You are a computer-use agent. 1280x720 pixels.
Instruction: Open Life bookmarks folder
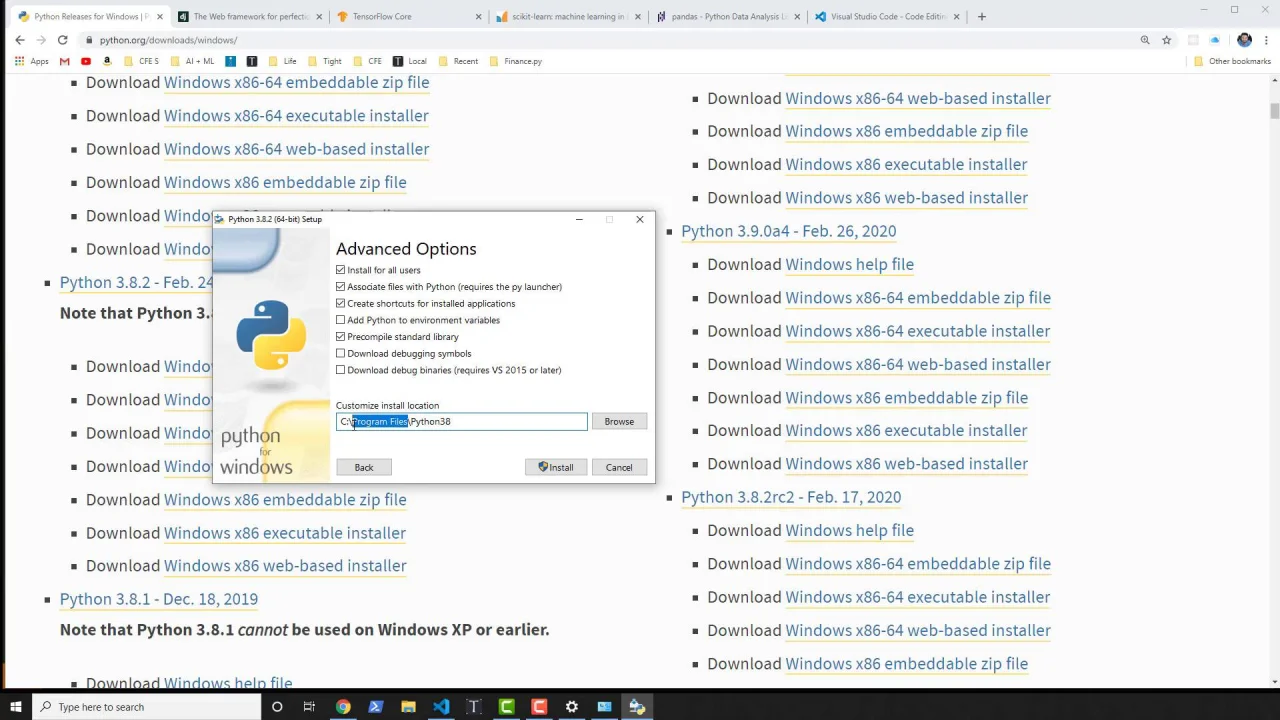282,61
